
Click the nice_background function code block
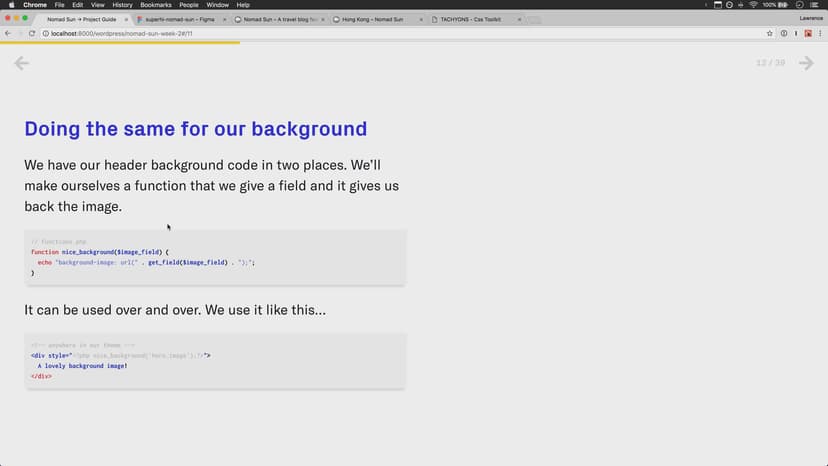[x=215, y=258]
